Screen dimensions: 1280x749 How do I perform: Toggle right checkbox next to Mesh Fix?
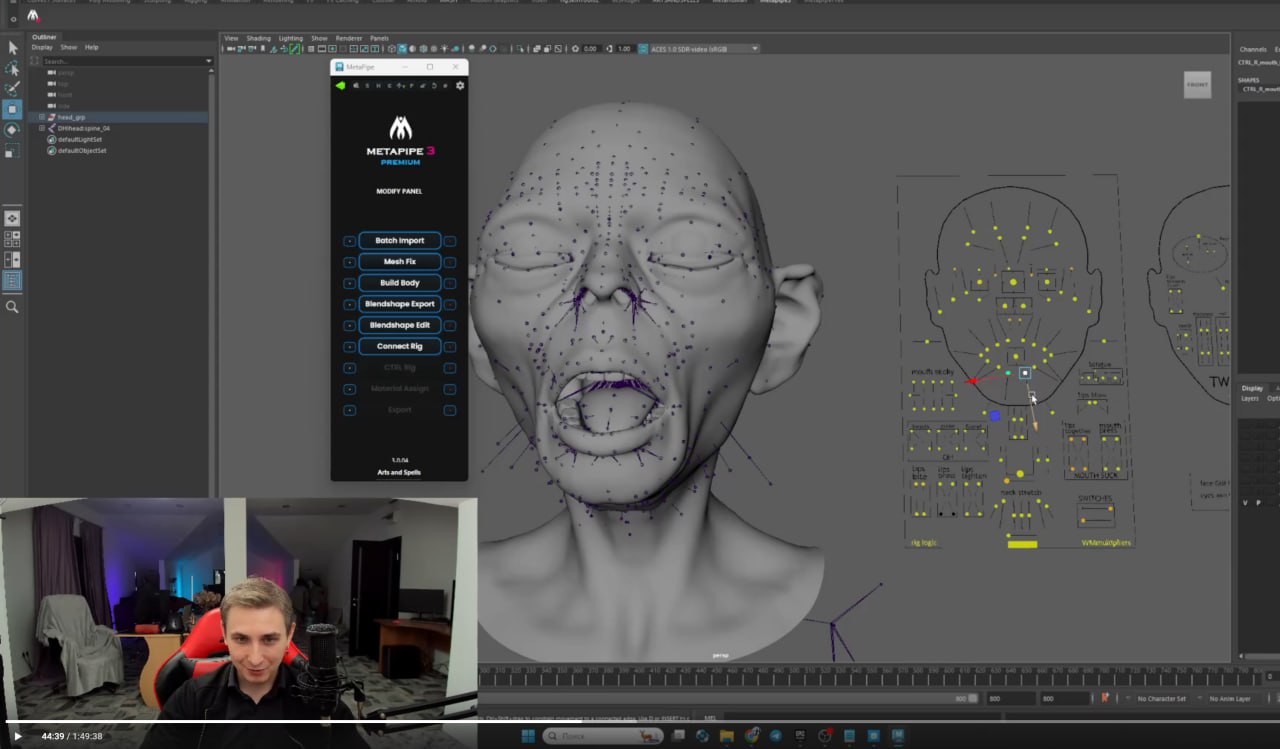pyautogui.click(x=450, y=262)
